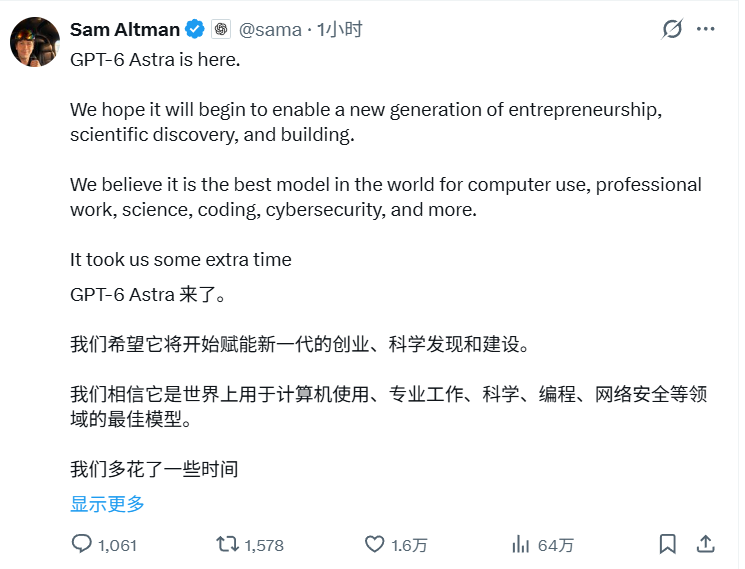Image resolution: width=745 pixels, height=569 pixels.
Task: Click the 1.6万 likes count
Action: (409, 545)
